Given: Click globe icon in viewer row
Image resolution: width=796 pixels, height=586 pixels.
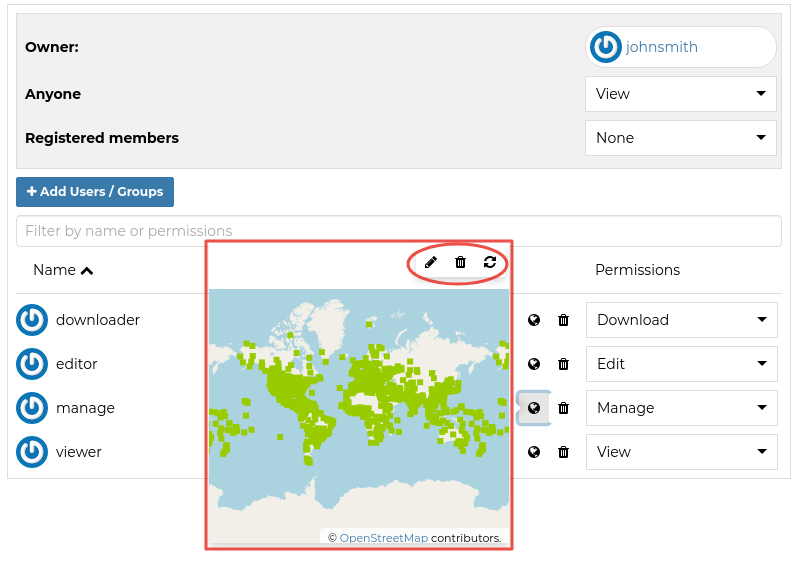Looking at the screenshot, I should (534, 452).
